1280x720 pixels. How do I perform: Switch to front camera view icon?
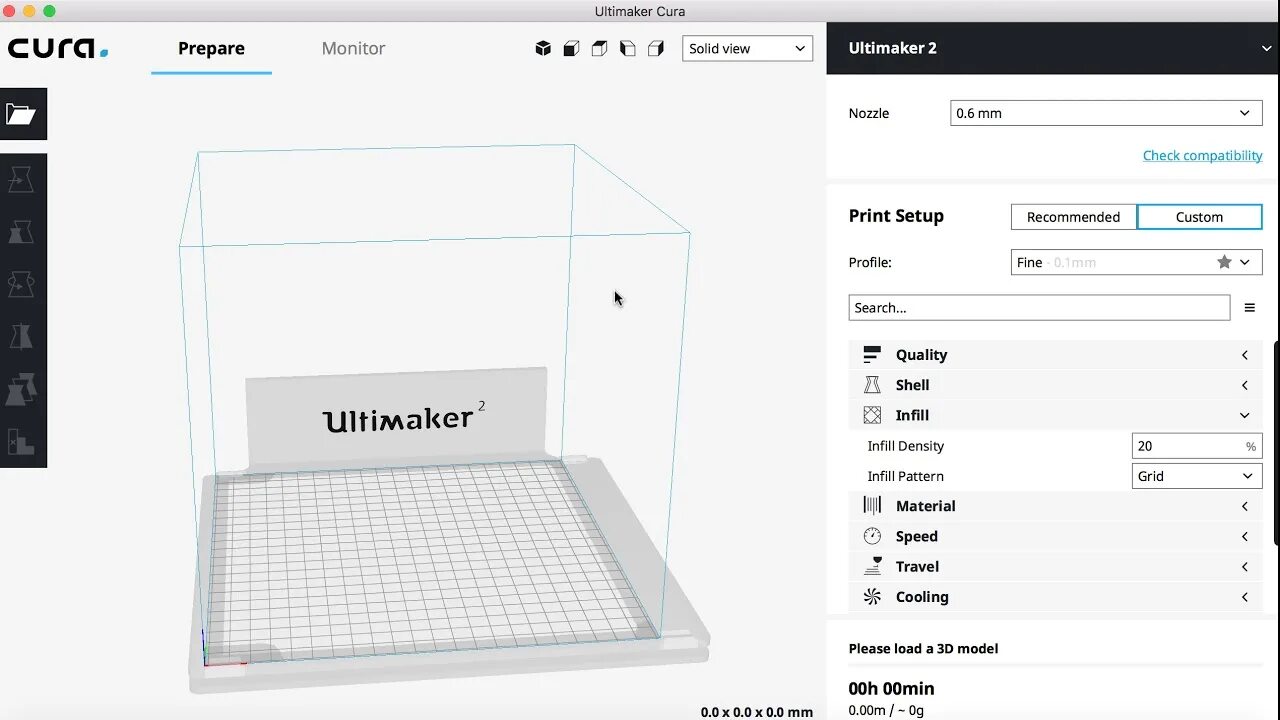pos(571,48)
